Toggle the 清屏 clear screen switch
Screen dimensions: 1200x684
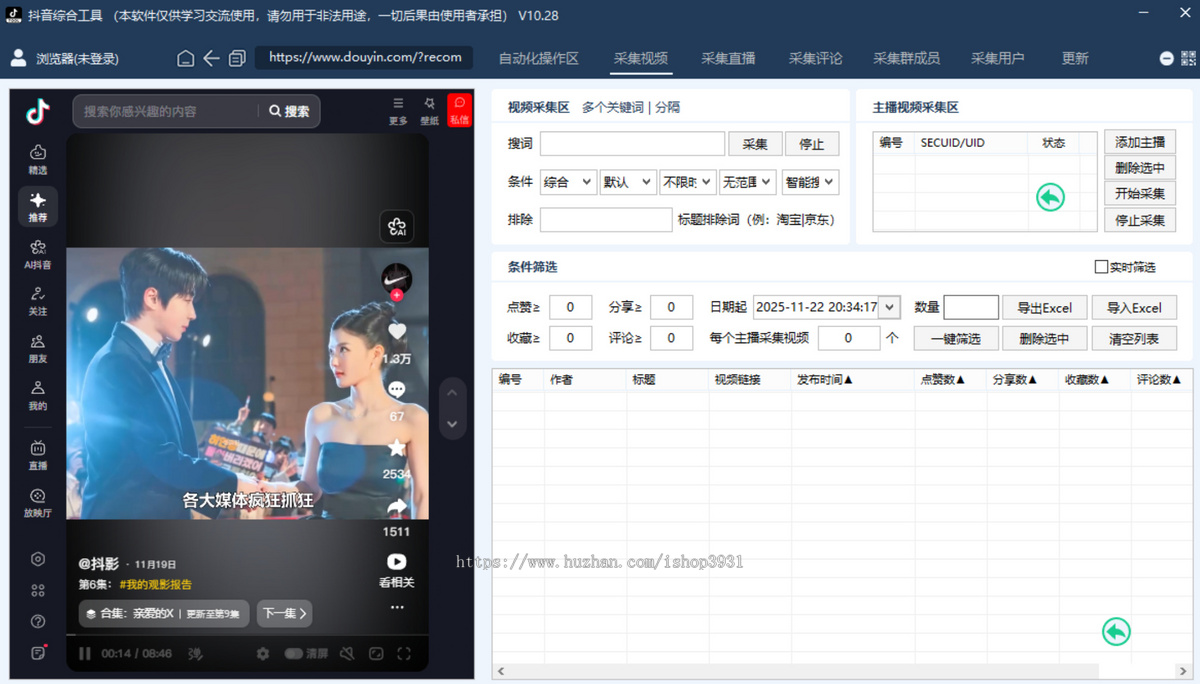click(294, 653)
